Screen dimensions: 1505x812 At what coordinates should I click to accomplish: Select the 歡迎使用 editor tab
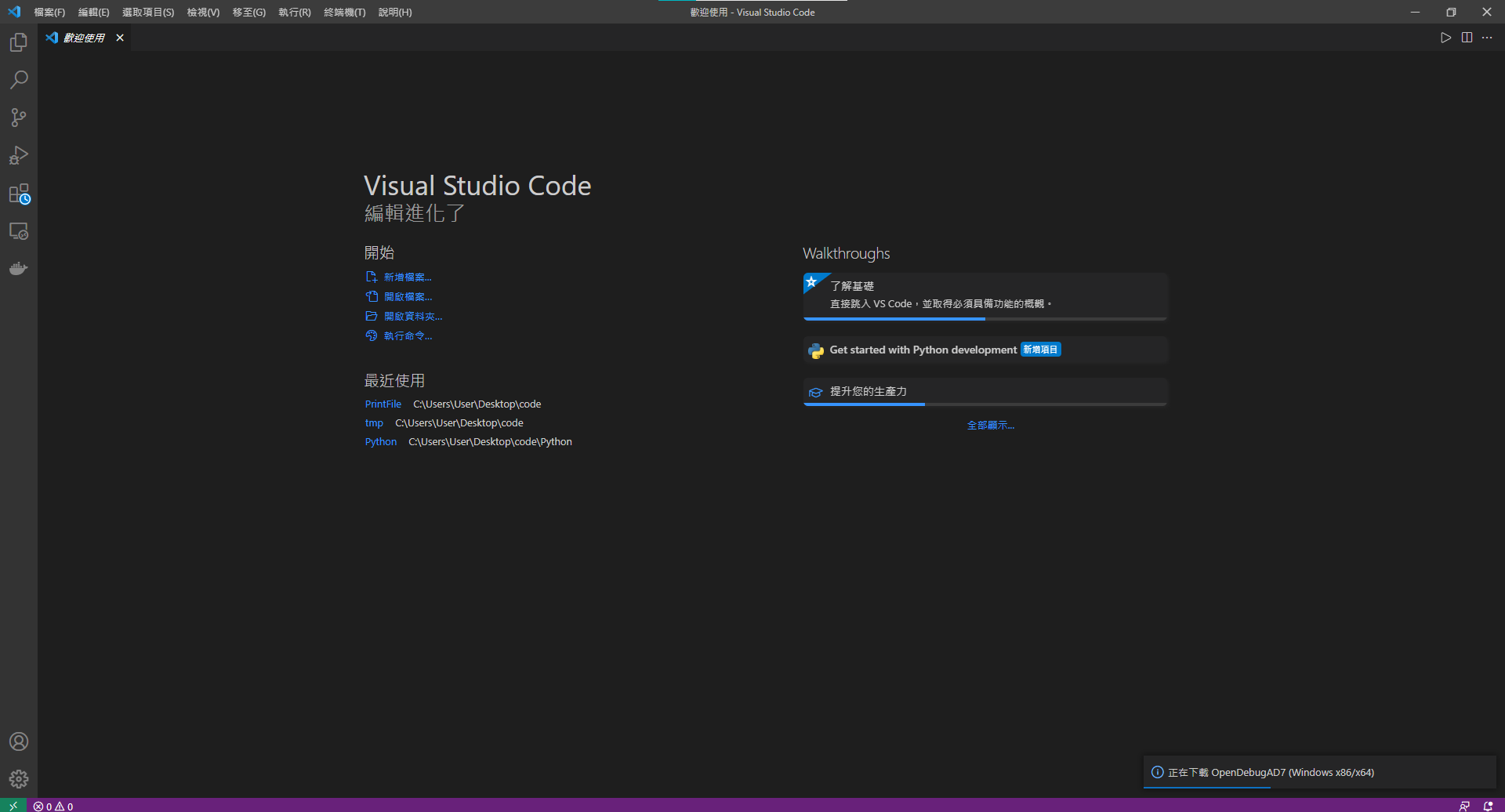coord(84,38)
